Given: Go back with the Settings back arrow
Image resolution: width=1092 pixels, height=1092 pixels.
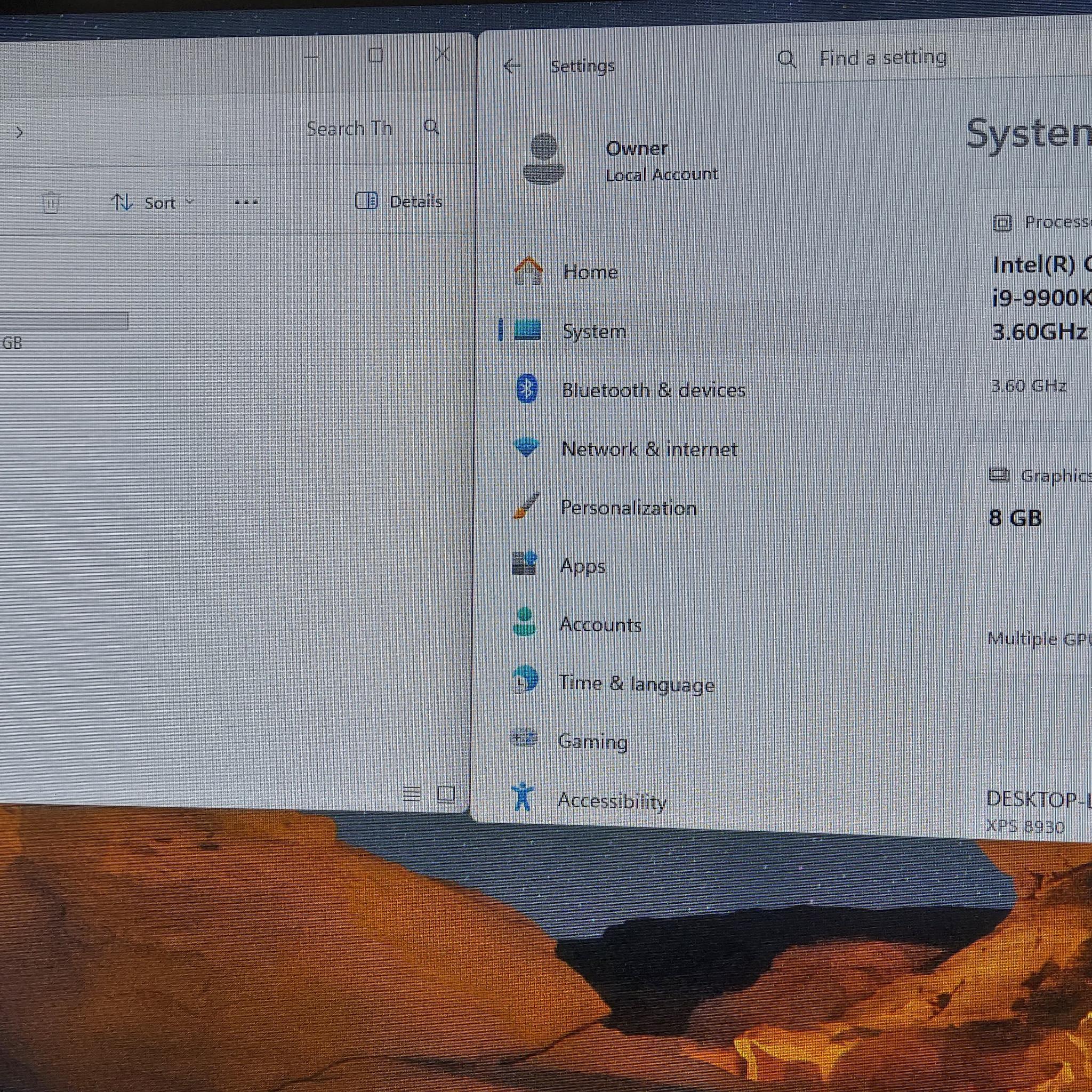Looking at the screenshot, I should pos(511,66).
